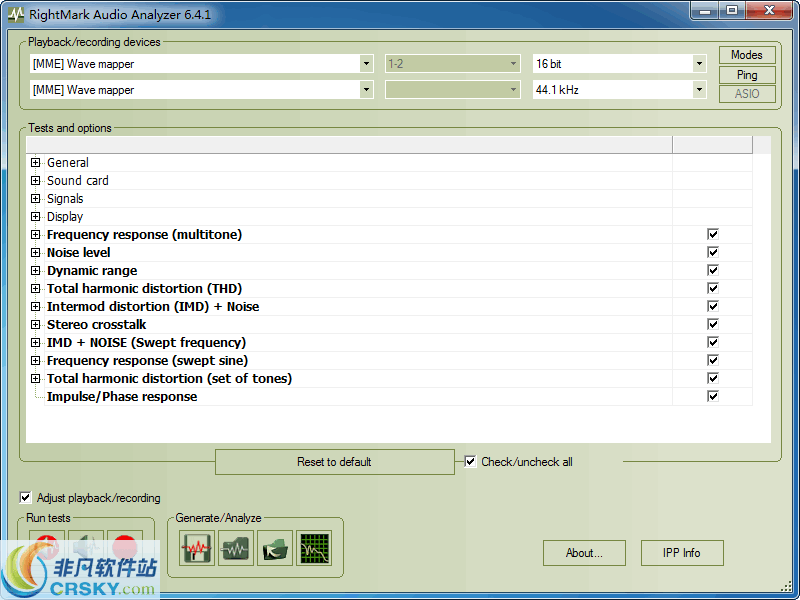Select the Dynamic range row label

pos(92,270)
